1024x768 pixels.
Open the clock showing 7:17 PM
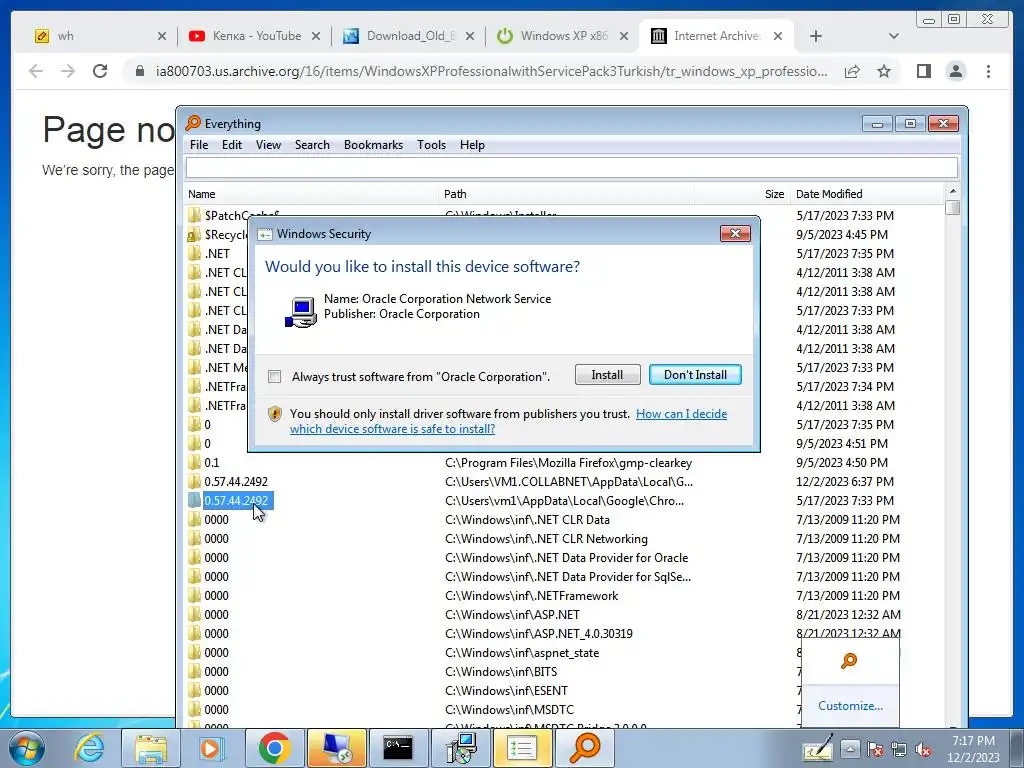[973, 749]
